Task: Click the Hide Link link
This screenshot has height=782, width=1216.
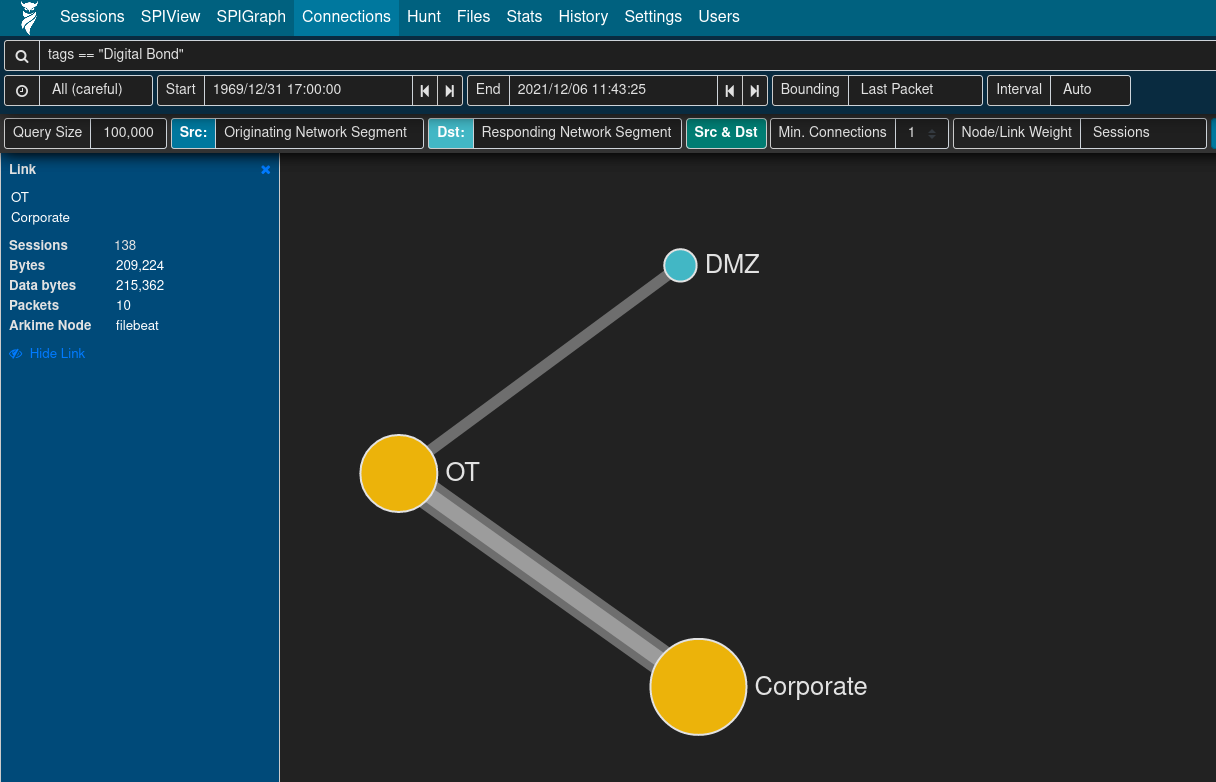Action: [57, 354]
